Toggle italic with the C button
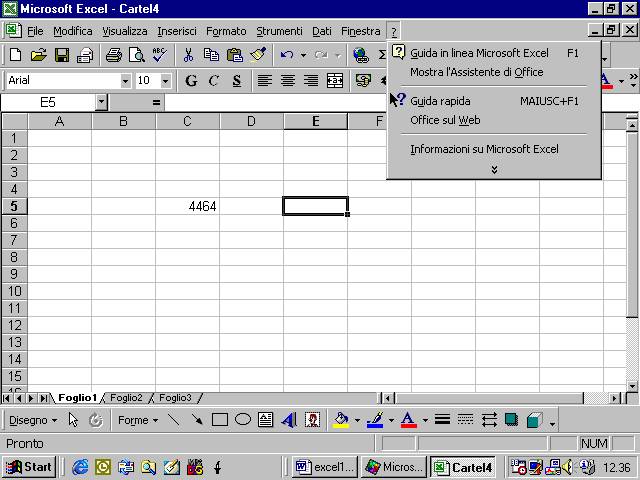Screen dimensions: 640x480 click(x=213, y=80)
